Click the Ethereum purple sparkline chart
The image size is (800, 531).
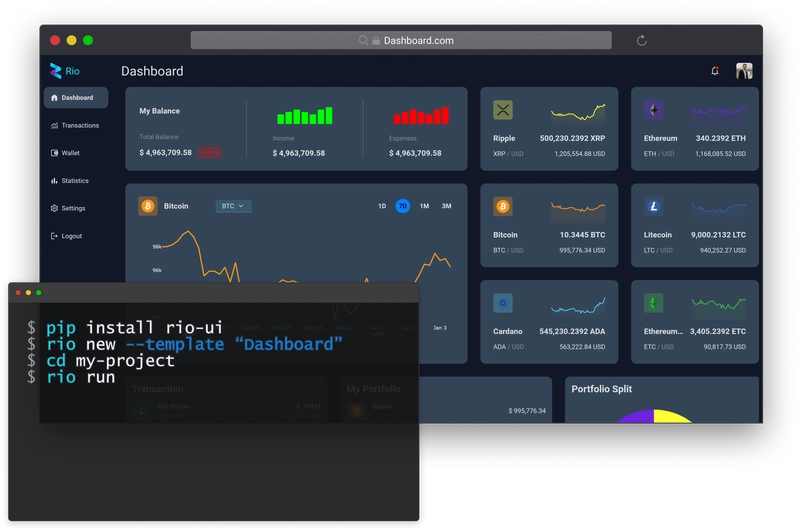(719, 114)
